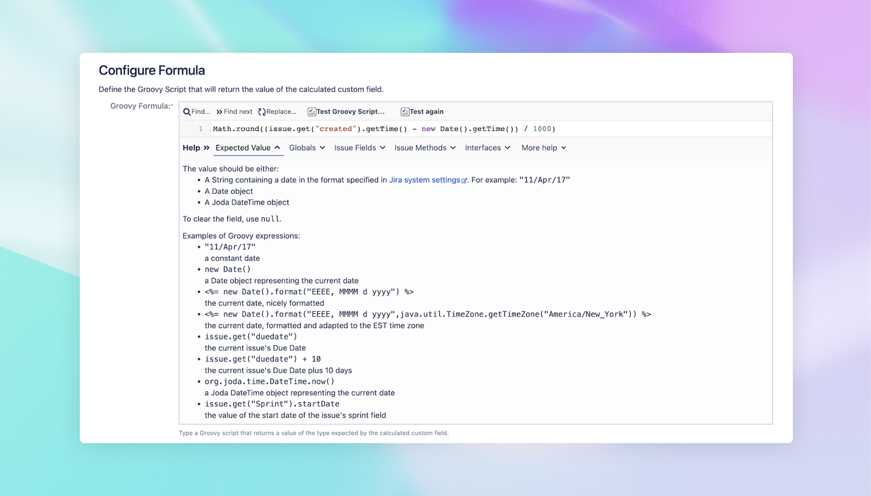
Task: Click Test again button
Action: (x=422, y=112)
